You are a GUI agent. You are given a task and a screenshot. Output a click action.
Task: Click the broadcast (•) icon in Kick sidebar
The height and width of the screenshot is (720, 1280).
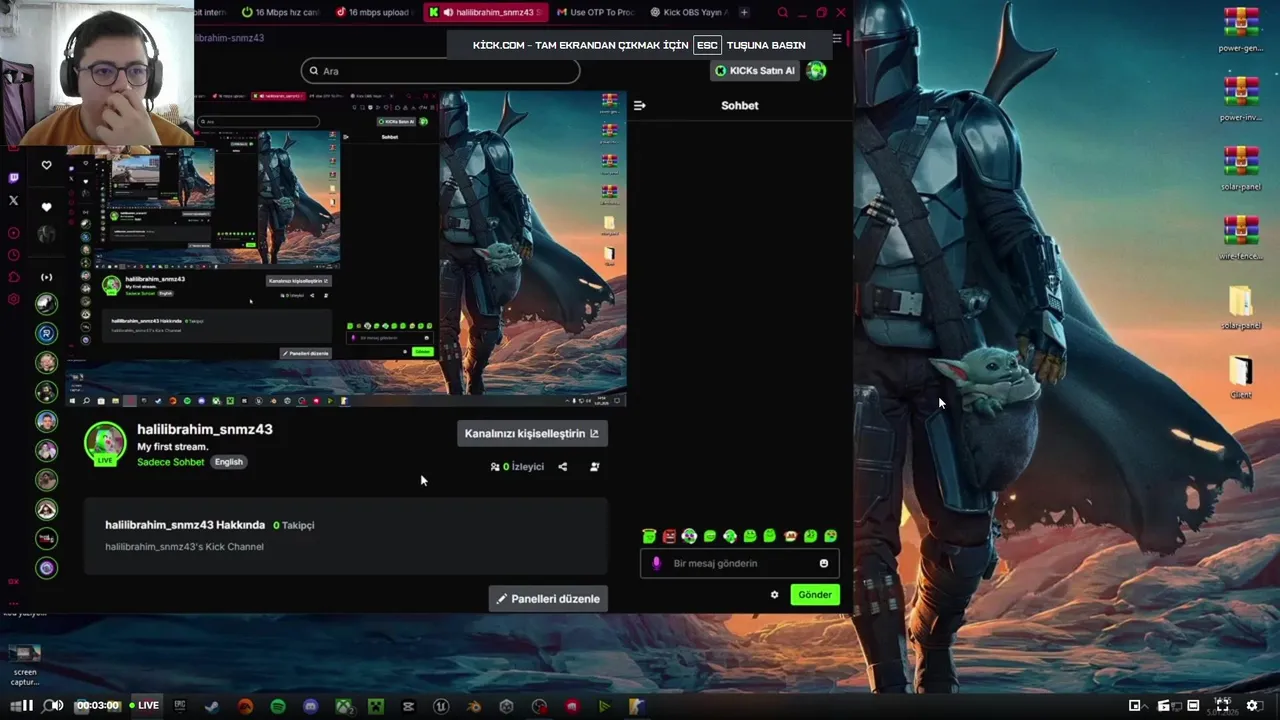coord(46,277)
